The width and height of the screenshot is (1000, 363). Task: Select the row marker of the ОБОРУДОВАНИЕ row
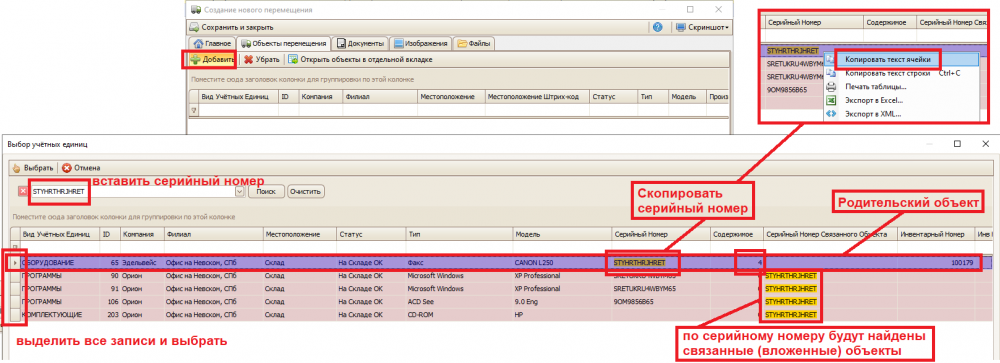[15, 262]
